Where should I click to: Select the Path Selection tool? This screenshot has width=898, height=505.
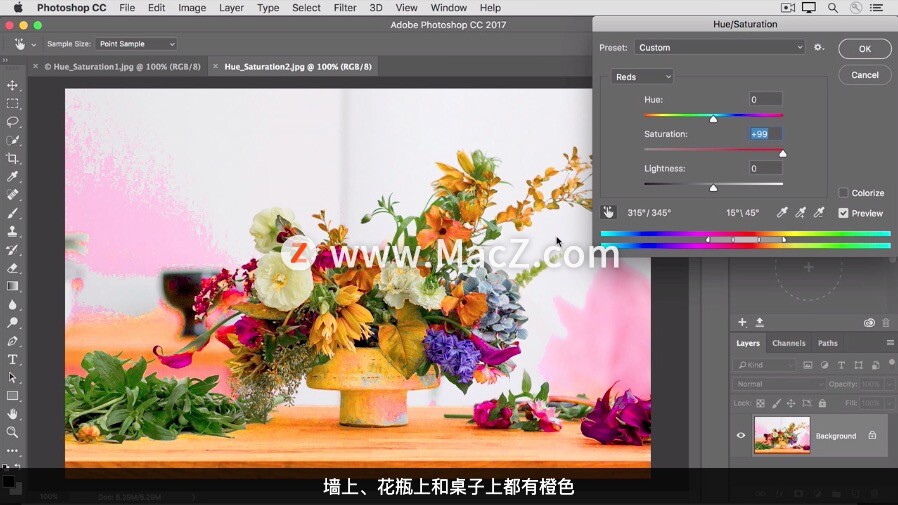tap(12, 378)
